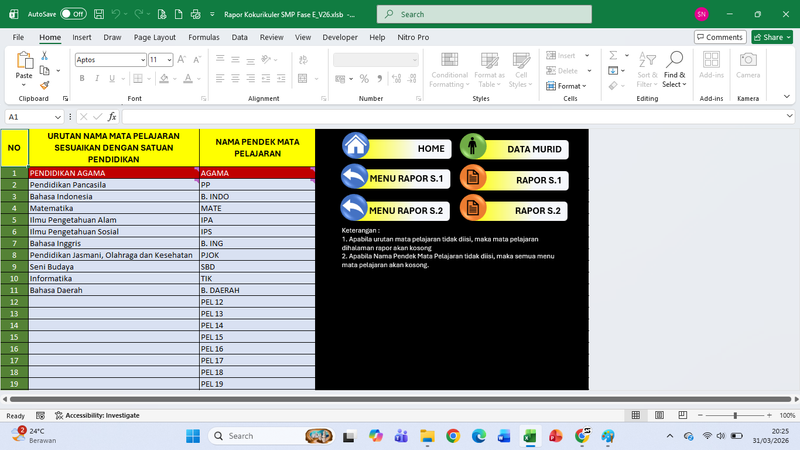Open the Developer ribbon tab
This screenshot has height=450, width=800.
click(340, 37)
